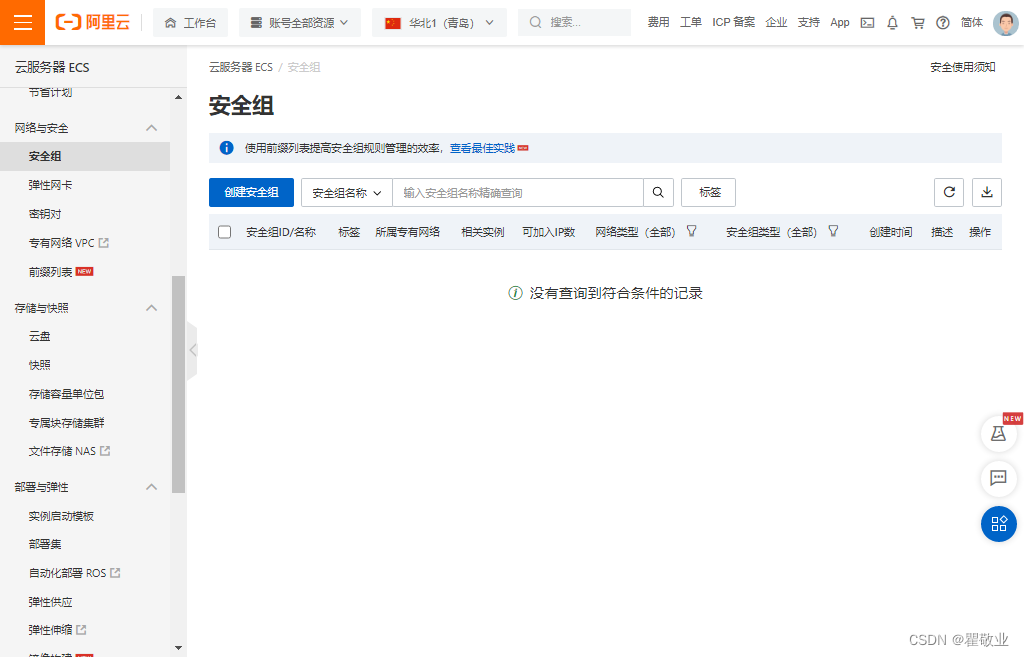This screenshot has height=657, width=1024.
Task: Open the shopping cart icon
Action: pos(917,22)
